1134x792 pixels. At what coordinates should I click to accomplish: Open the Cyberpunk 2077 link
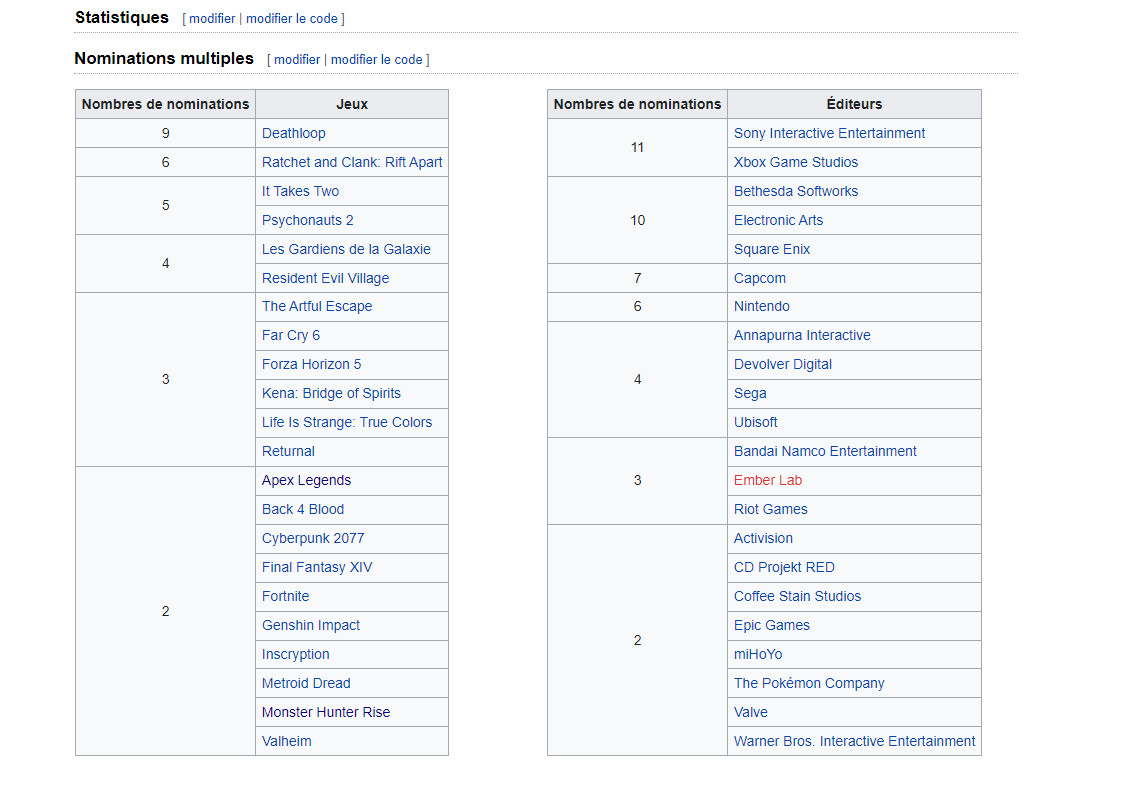click(313, 538)
